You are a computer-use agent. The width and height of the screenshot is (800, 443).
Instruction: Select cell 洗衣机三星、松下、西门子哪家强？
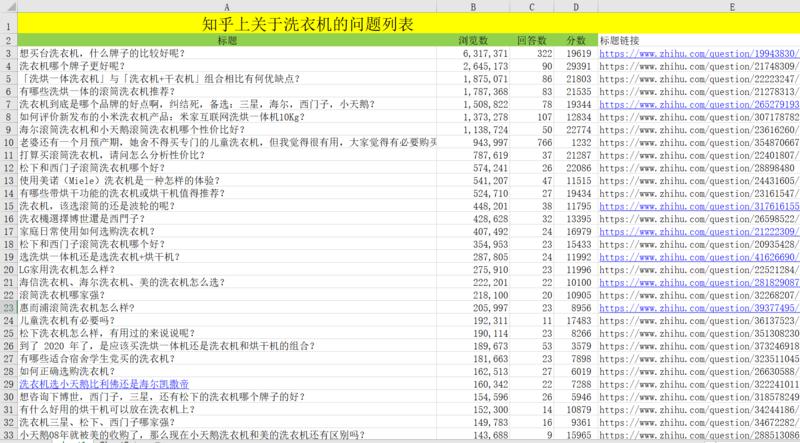(227, 422)
